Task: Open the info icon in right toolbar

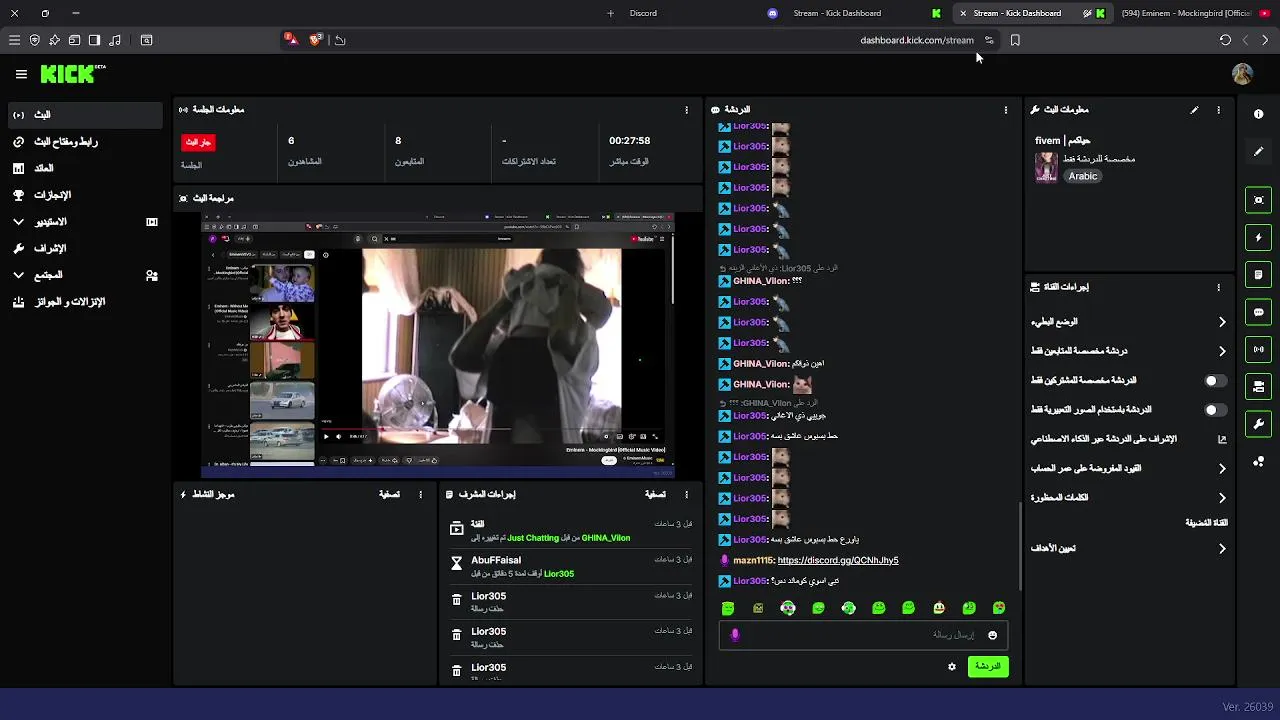Action: coord(1259,114)
